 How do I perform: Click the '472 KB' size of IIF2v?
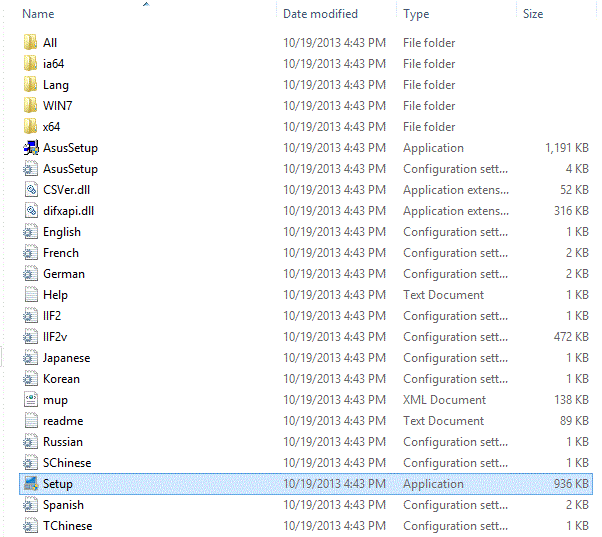(x=571, y=337)
